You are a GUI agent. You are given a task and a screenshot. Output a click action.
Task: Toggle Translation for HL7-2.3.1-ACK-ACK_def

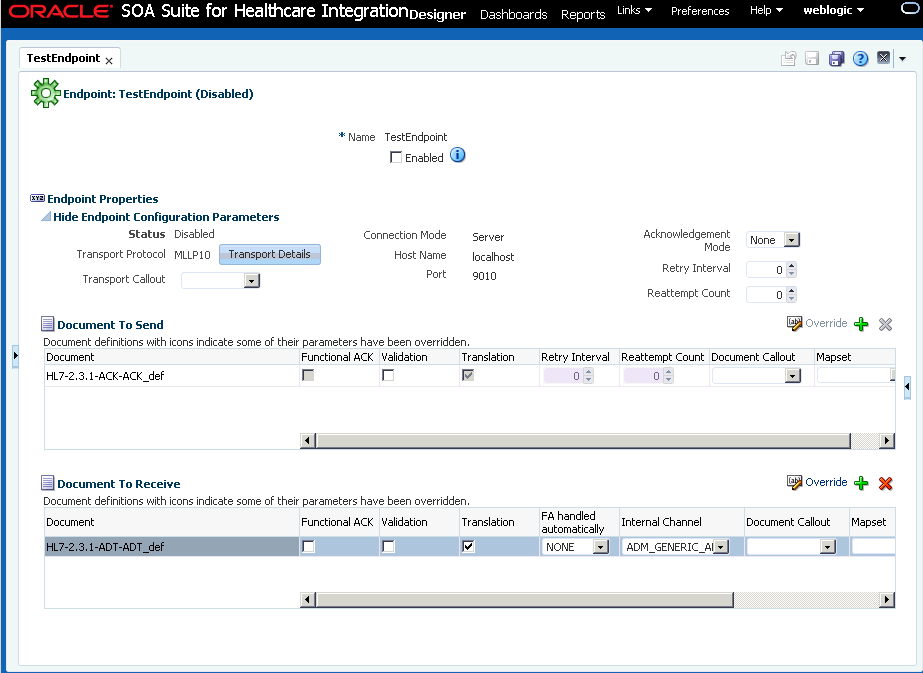468,375
